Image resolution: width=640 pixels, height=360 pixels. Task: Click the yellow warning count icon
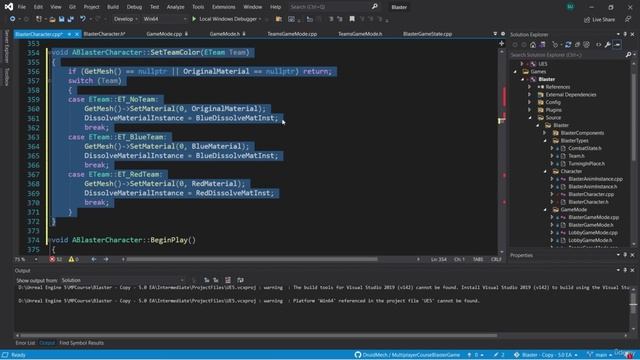[71, 259]
